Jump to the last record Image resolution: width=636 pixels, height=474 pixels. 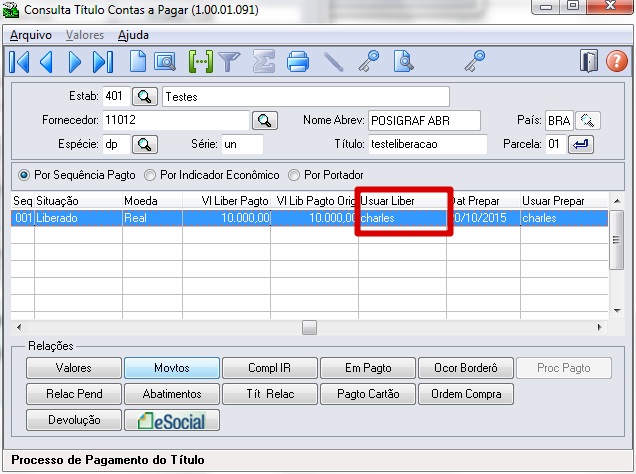click(x=103, y=62)
